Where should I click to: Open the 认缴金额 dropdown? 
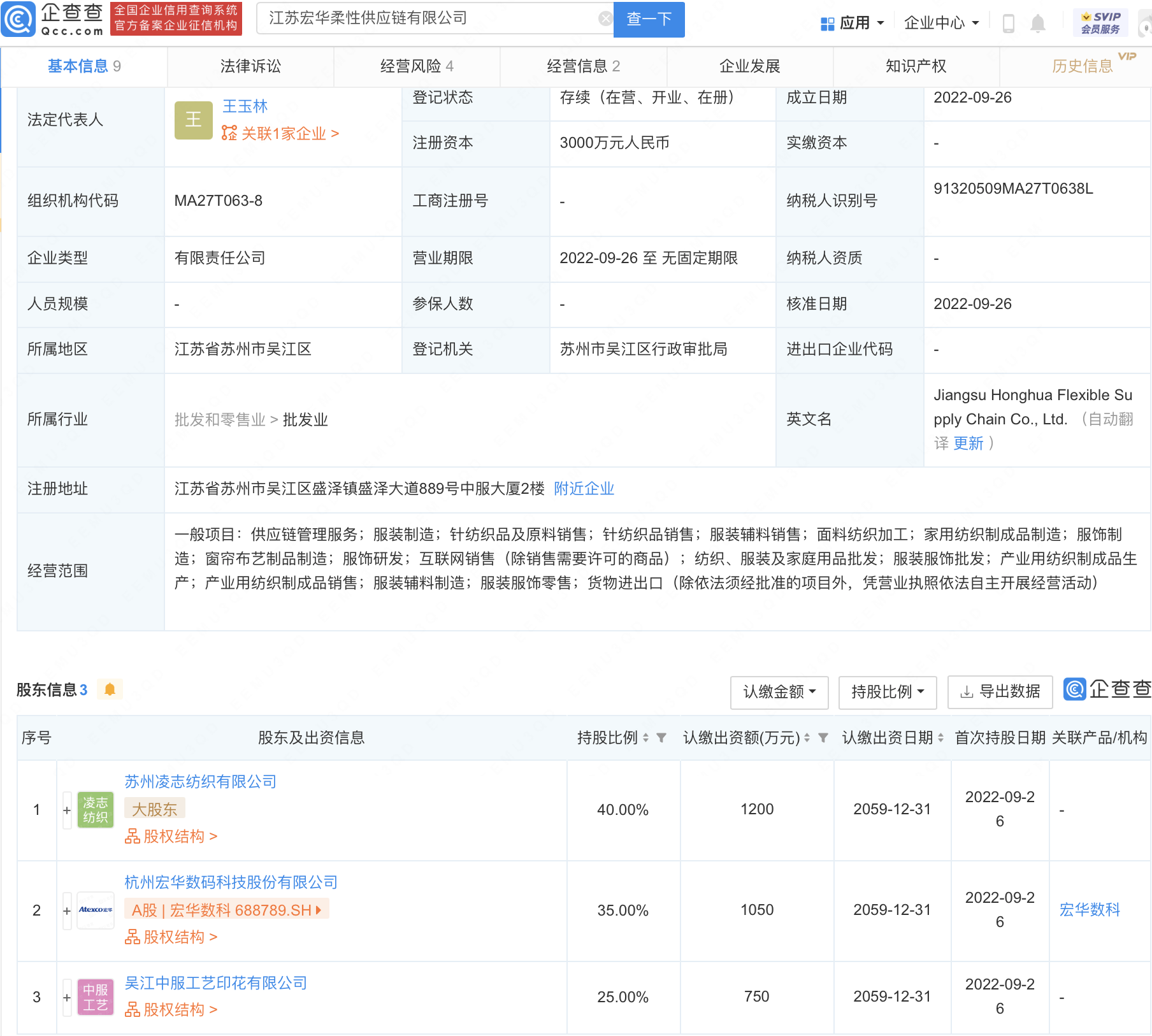(x=779, y=692)
